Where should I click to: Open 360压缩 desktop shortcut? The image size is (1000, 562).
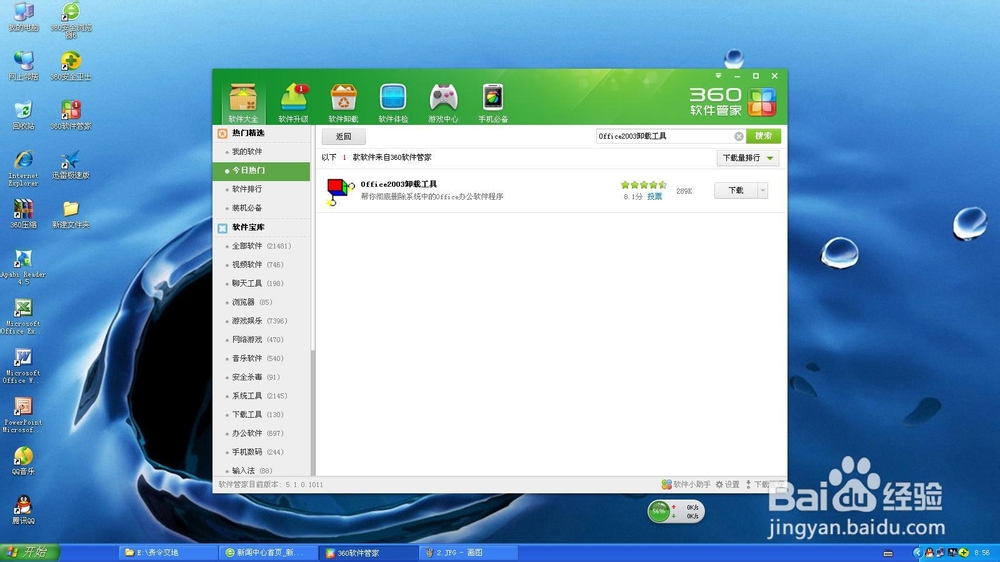coord(24,214)
